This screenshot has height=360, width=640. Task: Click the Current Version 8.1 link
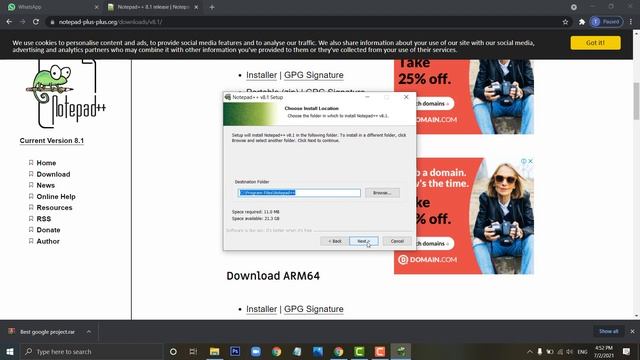pyautogui.click(x=52, y=141)
